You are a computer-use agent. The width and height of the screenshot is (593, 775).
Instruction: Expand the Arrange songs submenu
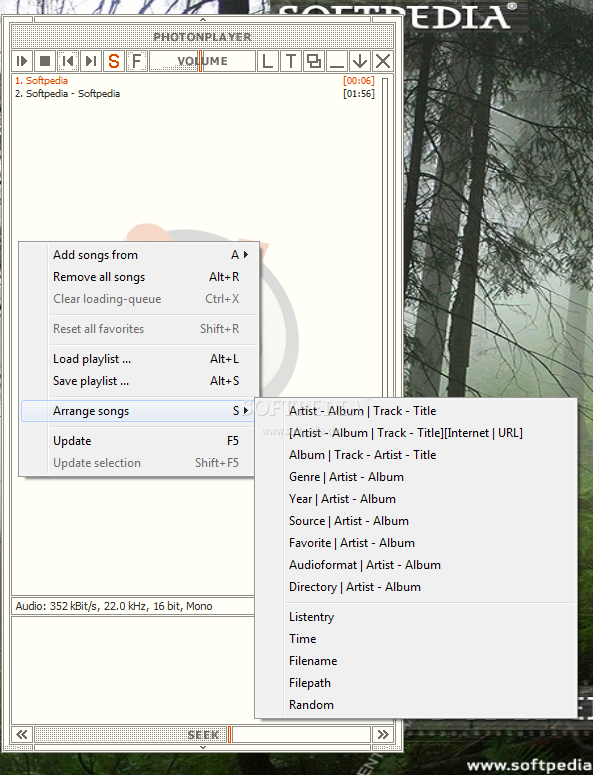pos(139,411)
